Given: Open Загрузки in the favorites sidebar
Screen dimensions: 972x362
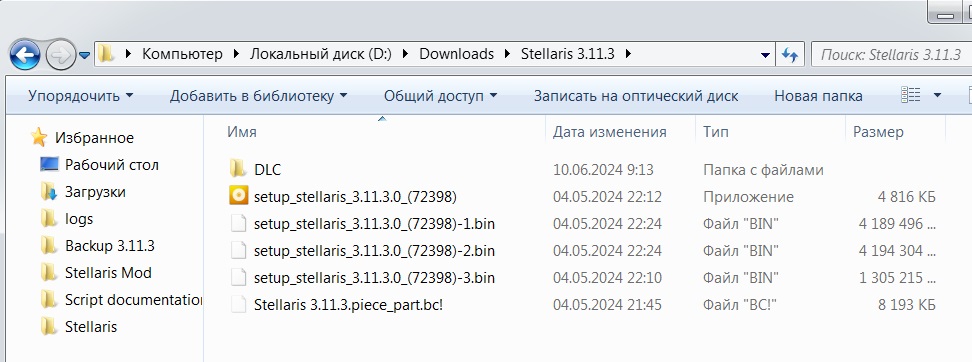Looking at the screenshot, I should click(x=95, y=192).
